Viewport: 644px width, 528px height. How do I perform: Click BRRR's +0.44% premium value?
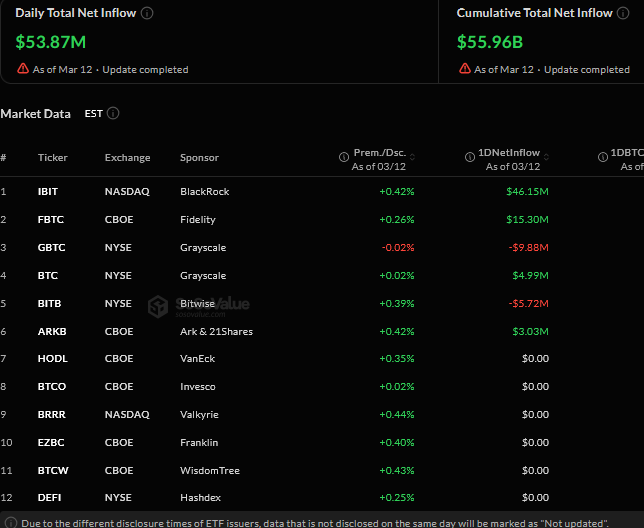[x=397, y=414]
